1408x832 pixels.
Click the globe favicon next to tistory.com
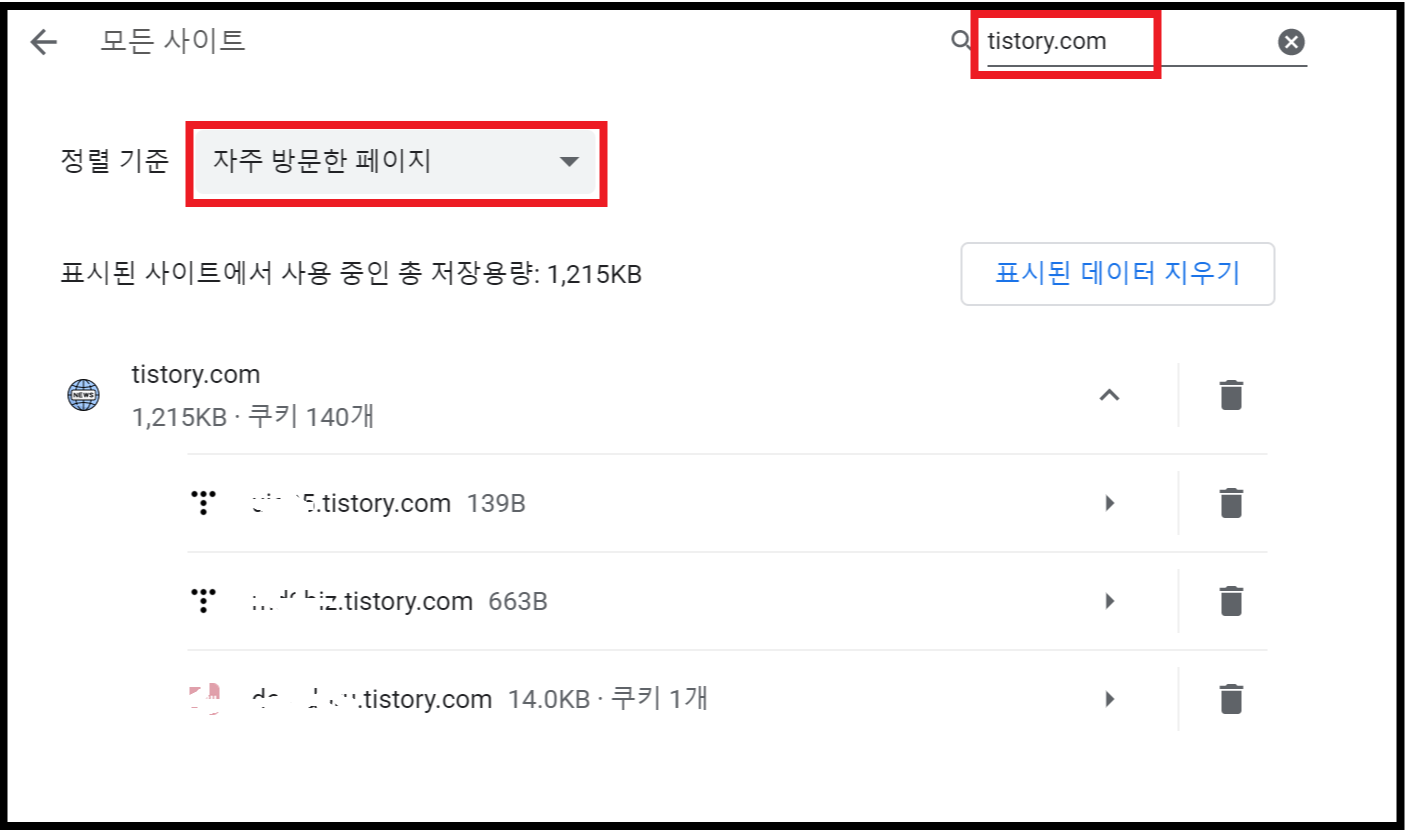coord(81,394)
